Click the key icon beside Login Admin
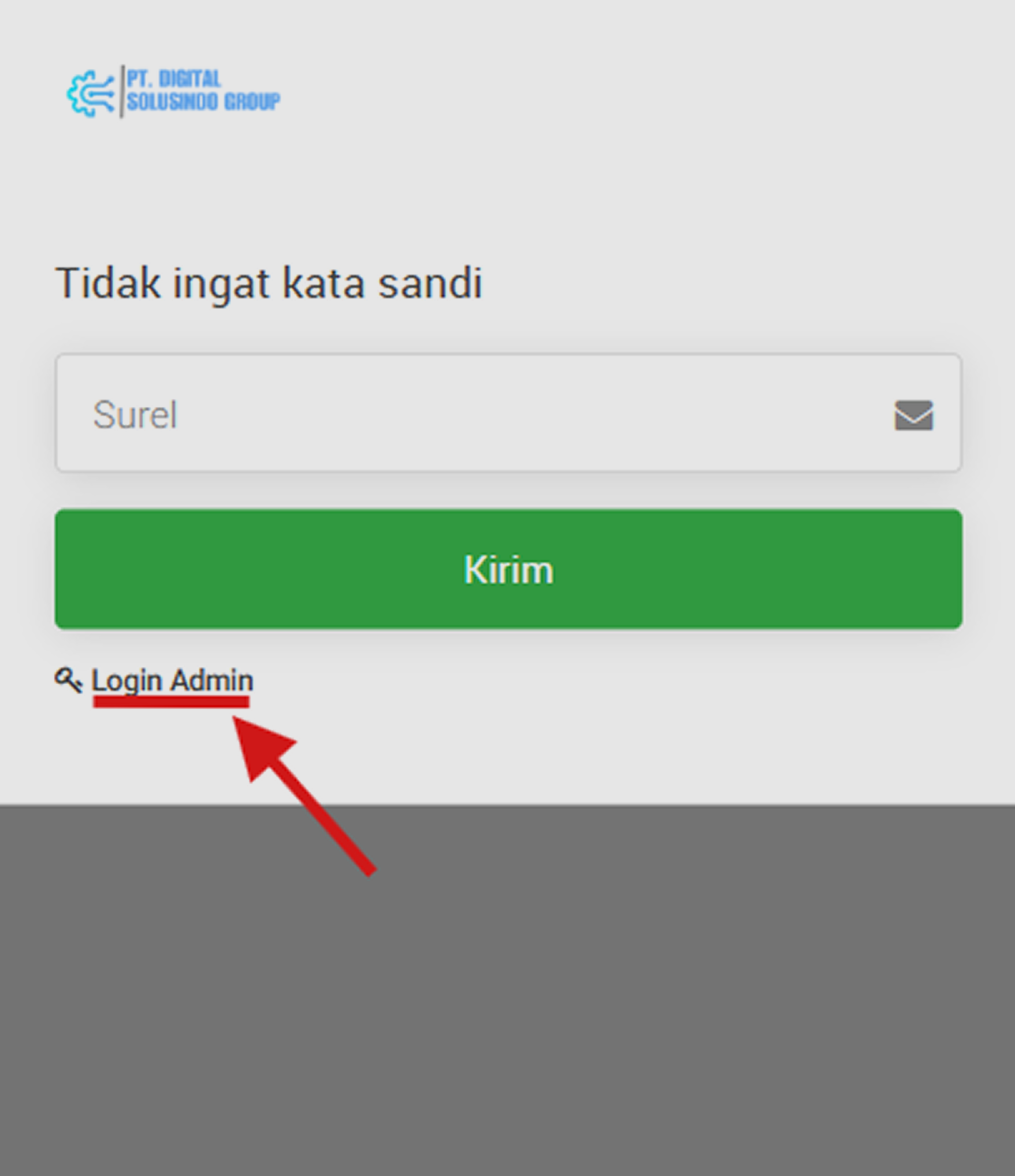The width and height of the screenshot is (1015, 1176). coord(69,680)
